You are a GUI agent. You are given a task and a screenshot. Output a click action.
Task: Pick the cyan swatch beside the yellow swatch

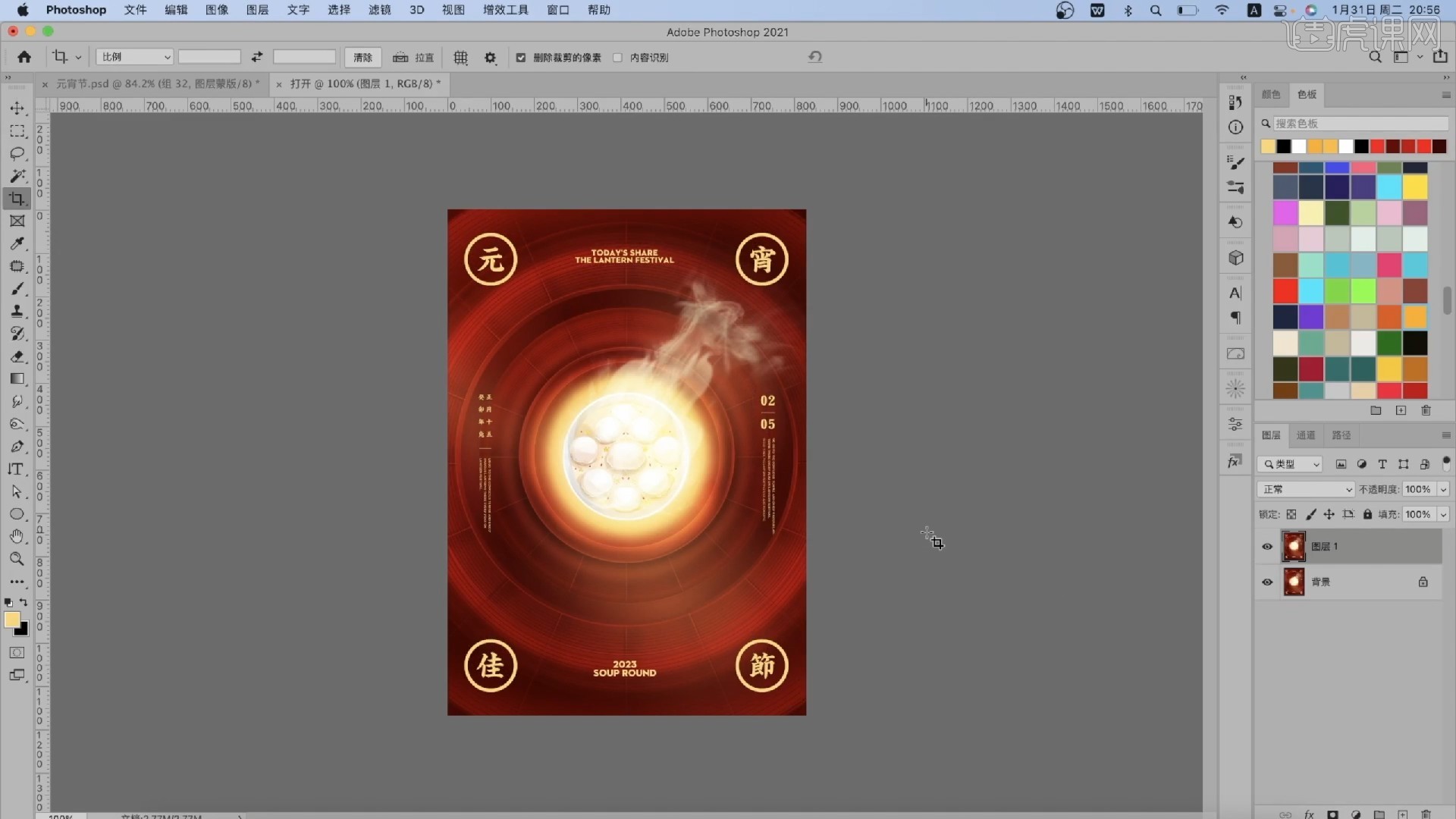[x=1389, y=187]
